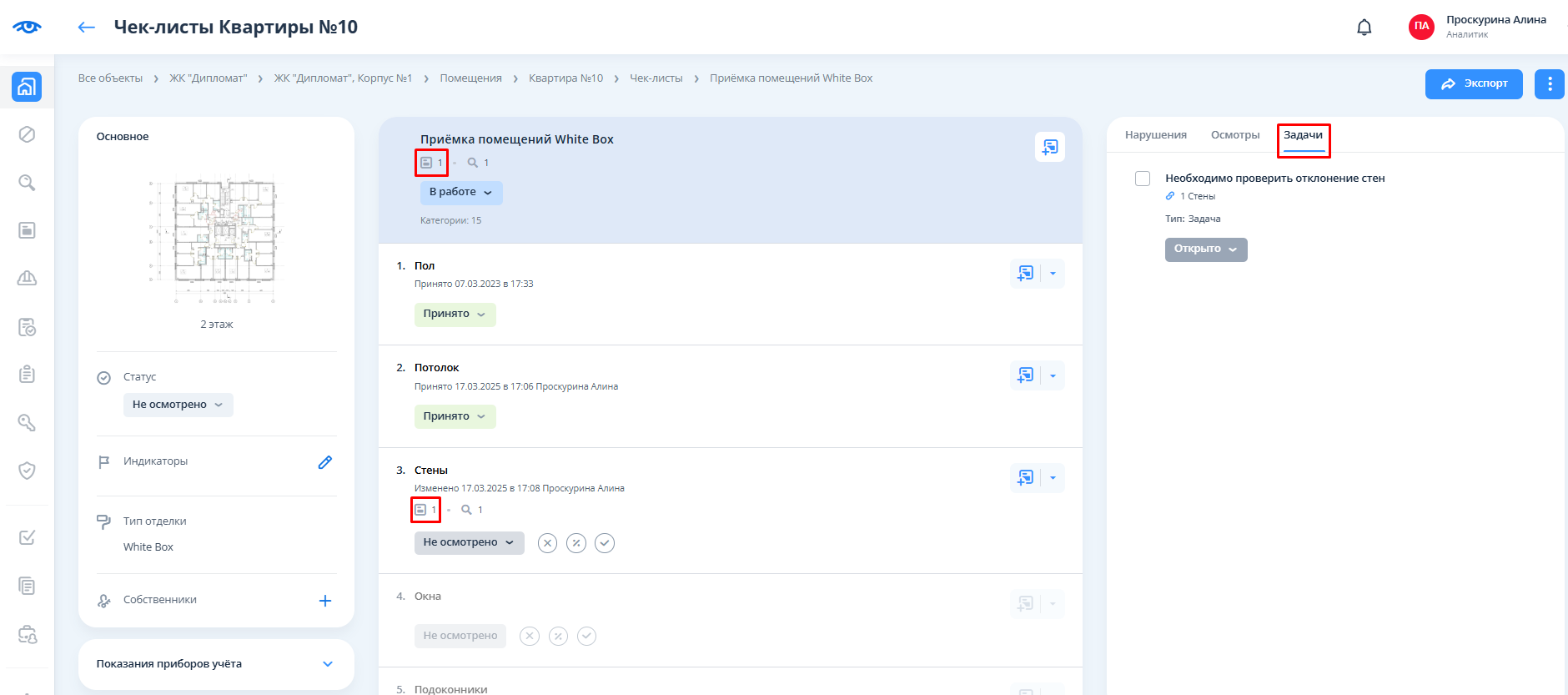The width and height of the screenshot is (1568, 695).
Task: Open the 'Открыто' task status dropdown
Action: coord(1205,249)
